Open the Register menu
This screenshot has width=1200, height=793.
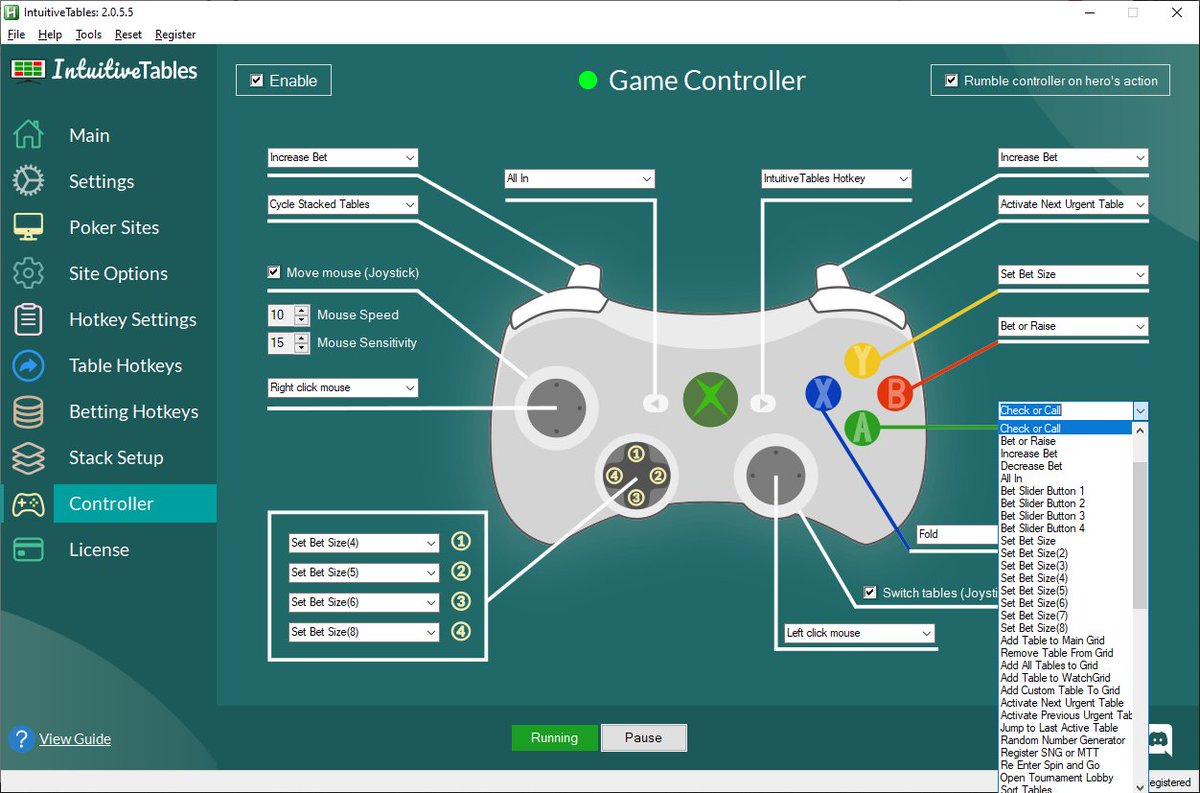pyautogui.click(x=175, y=34)
